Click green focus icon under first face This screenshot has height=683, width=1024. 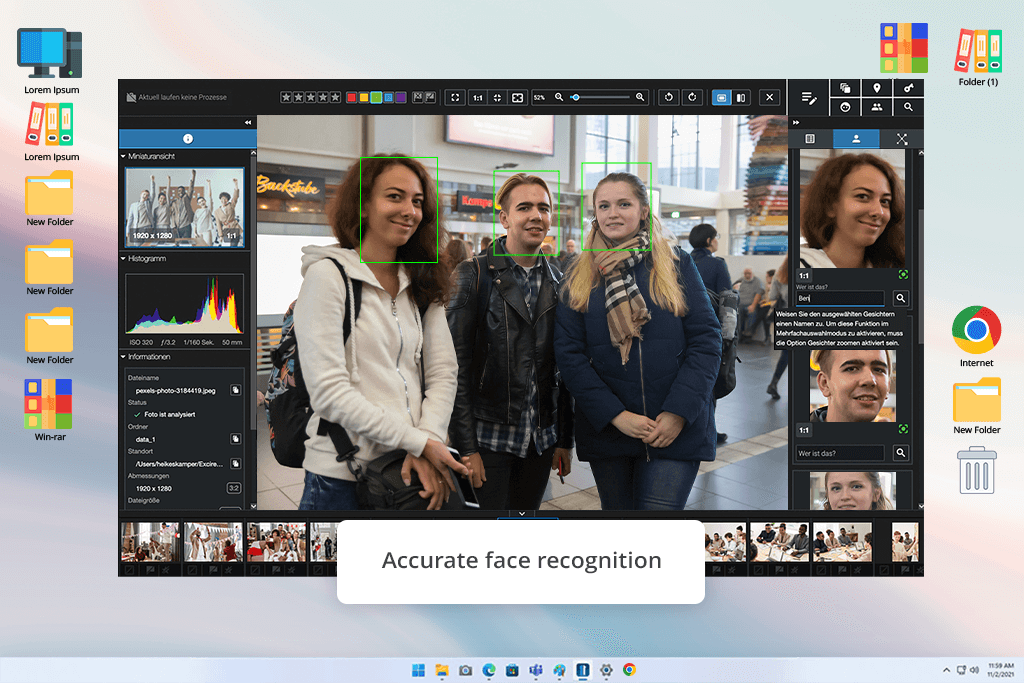903,275
